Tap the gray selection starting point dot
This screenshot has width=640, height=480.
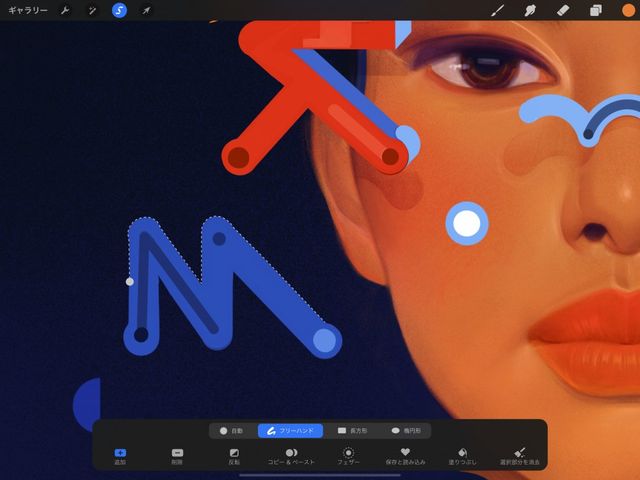click(x=130, y=281)
